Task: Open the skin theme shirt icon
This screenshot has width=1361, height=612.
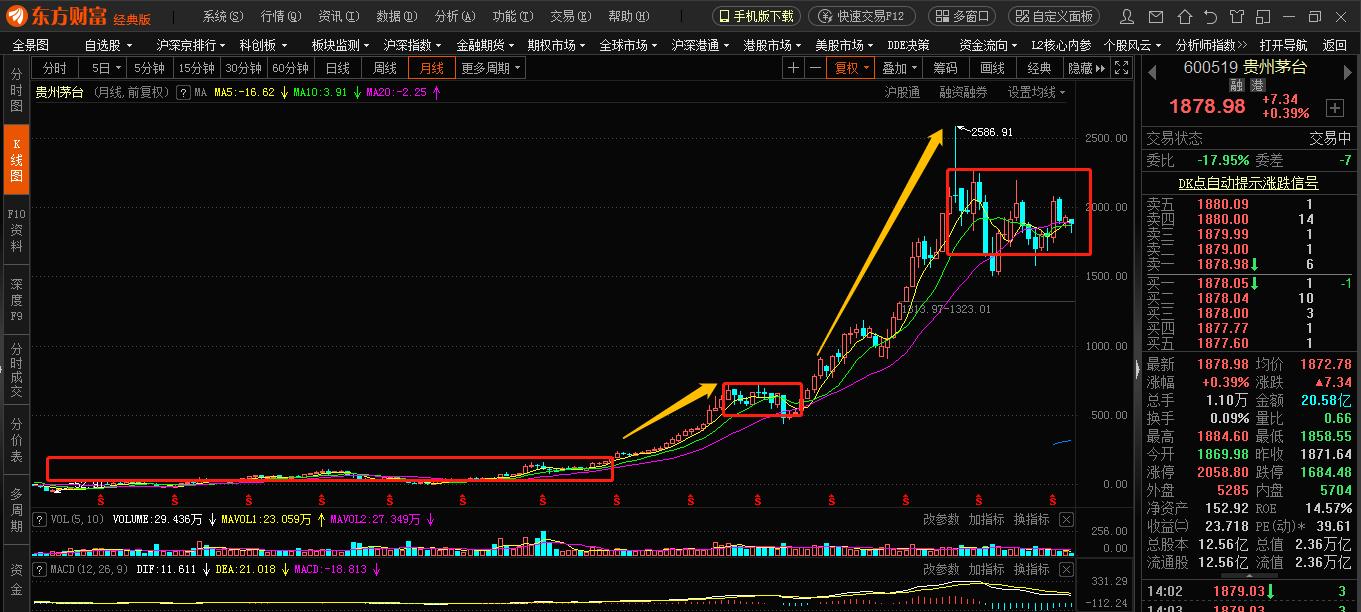Action: point(1237,16)
